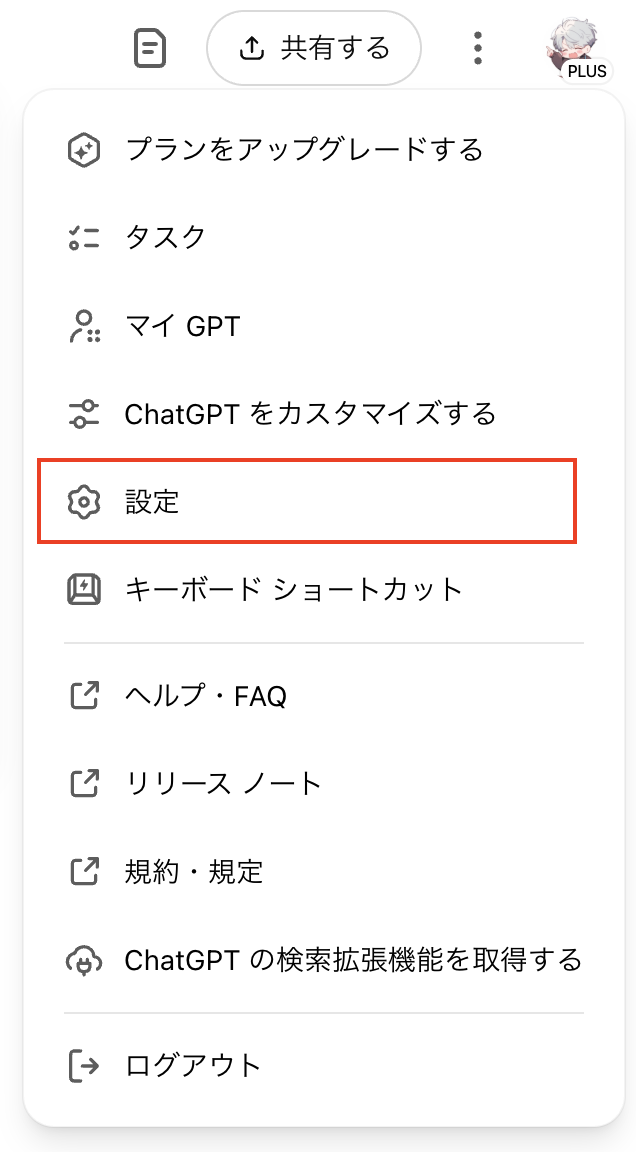Click the search extension plug icon
The width and height of the screenshot is (636, 1152).
(83, 961)
